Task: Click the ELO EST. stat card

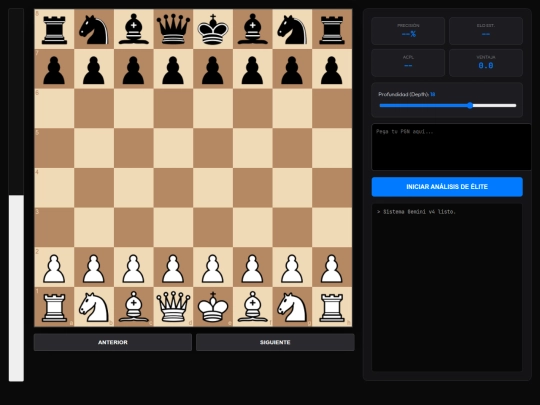Action: 486,31
